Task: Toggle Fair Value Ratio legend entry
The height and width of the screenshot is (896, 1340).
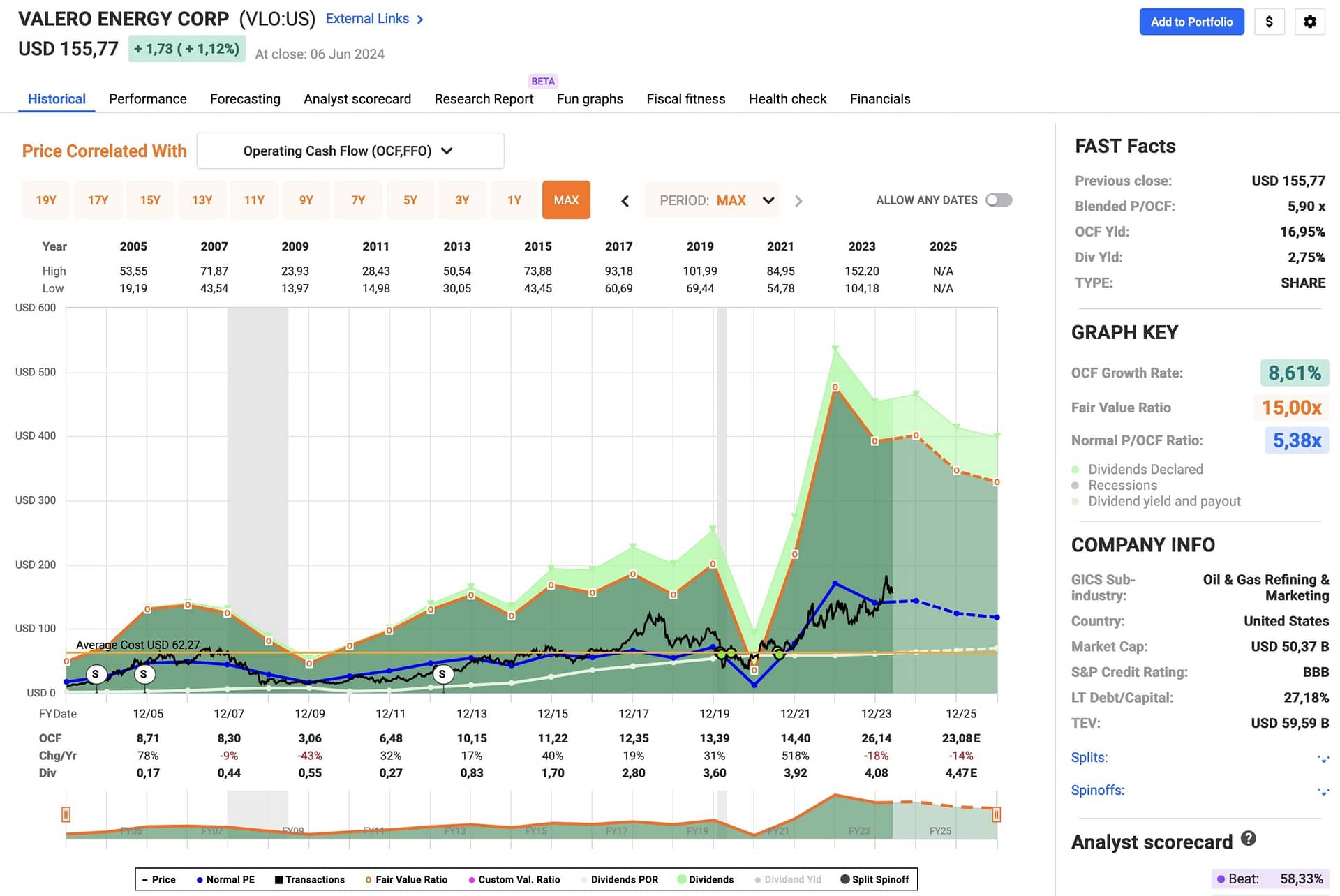Action: [x=406, y=879]
